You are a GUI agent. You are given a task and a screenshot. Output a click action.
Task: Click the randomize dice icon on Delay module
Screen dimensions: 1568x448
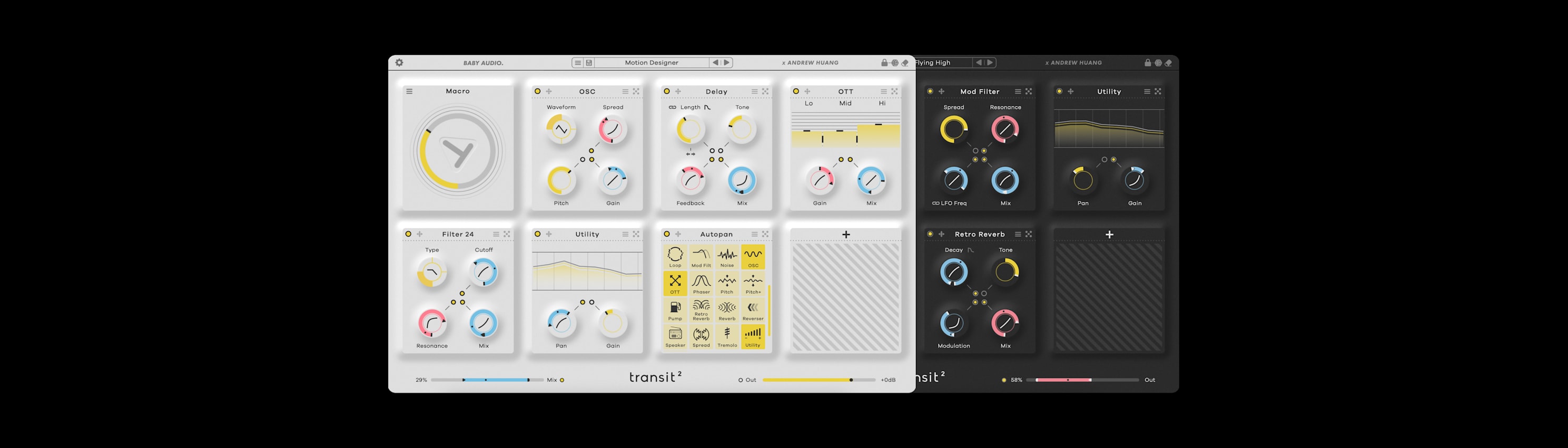click(765, 91)
